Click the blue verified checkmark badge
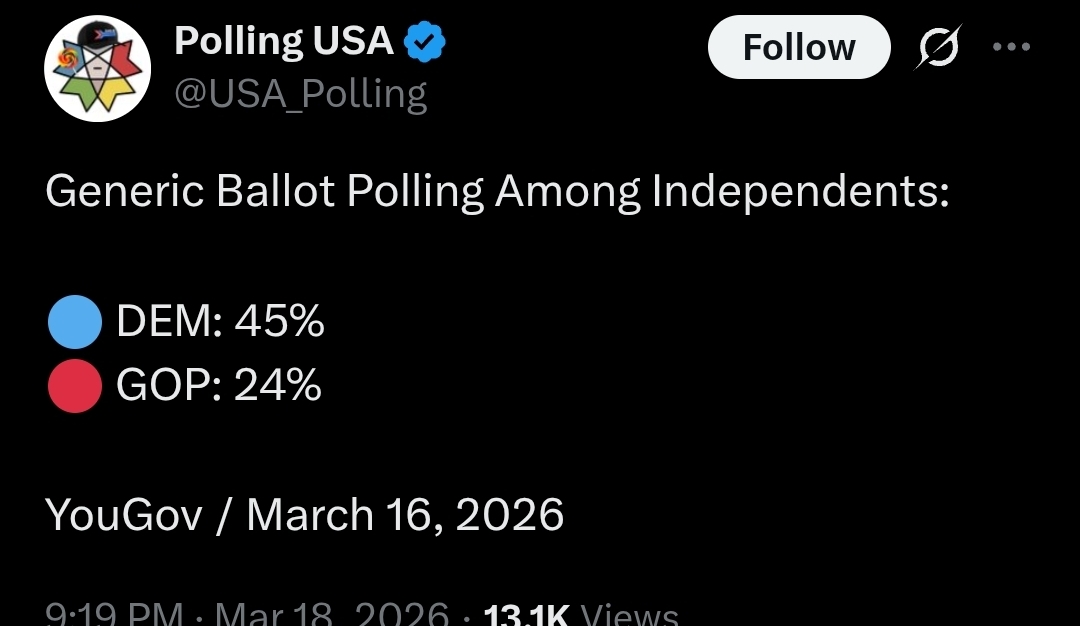The width and height of the screenshot is (1080, 626). [425, 42]
